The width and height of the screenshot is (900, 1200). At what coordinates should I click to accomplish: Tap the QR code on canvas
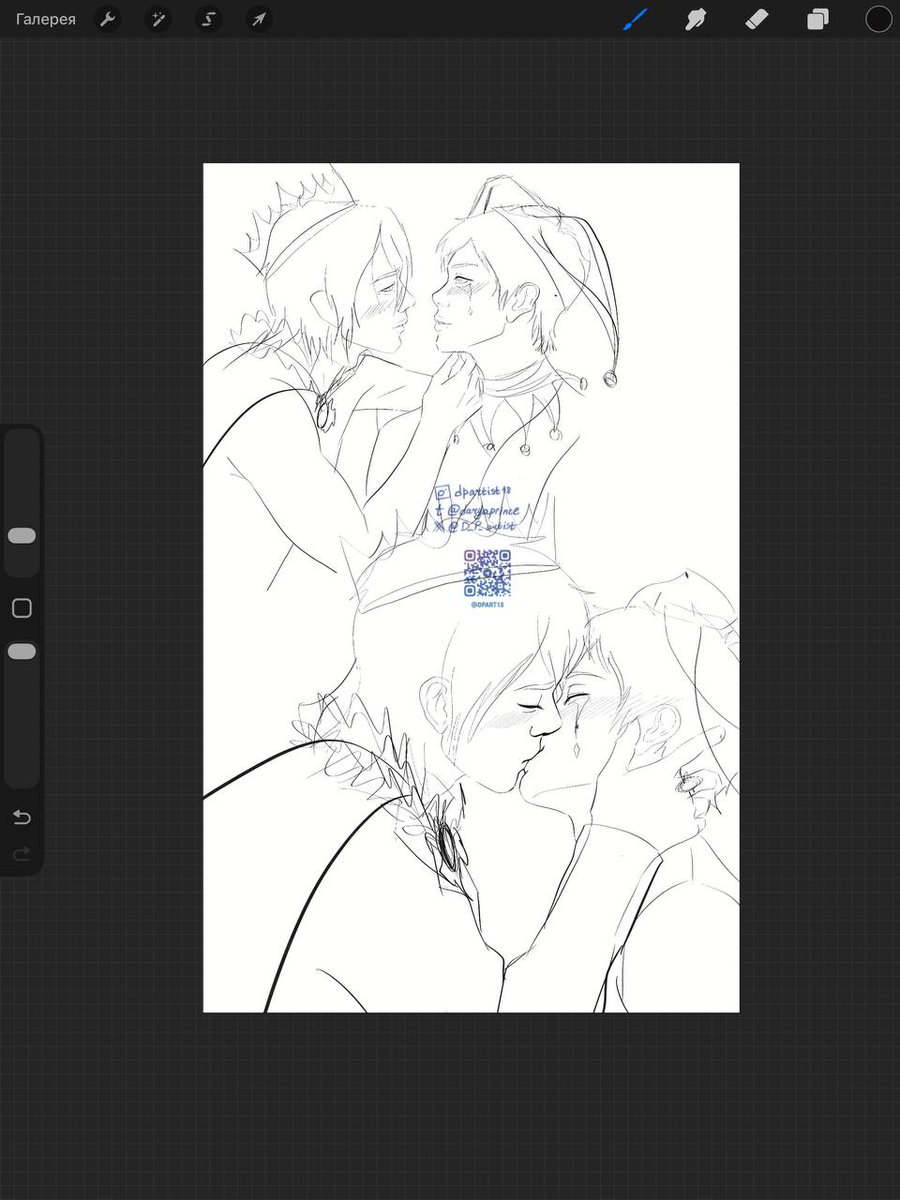[487, 573]
